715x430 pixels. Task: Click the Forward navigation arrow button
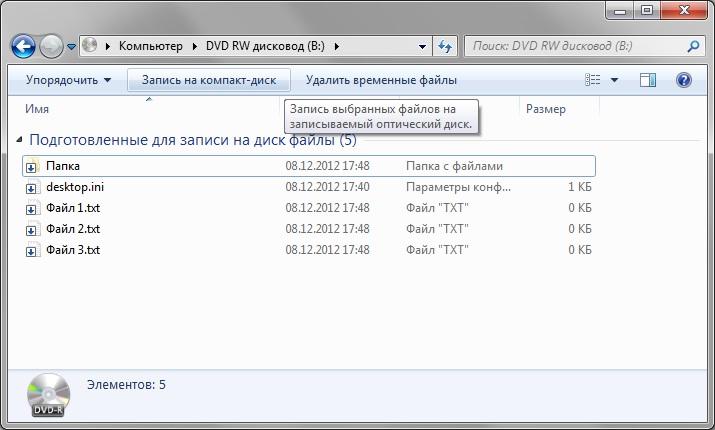point(52,46)
